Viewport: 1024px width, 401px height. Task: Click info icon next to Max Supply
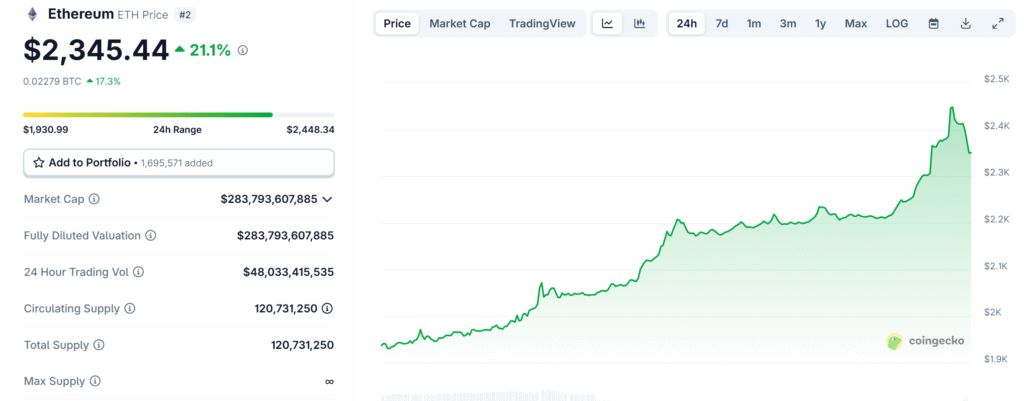(x=94, y=381)
